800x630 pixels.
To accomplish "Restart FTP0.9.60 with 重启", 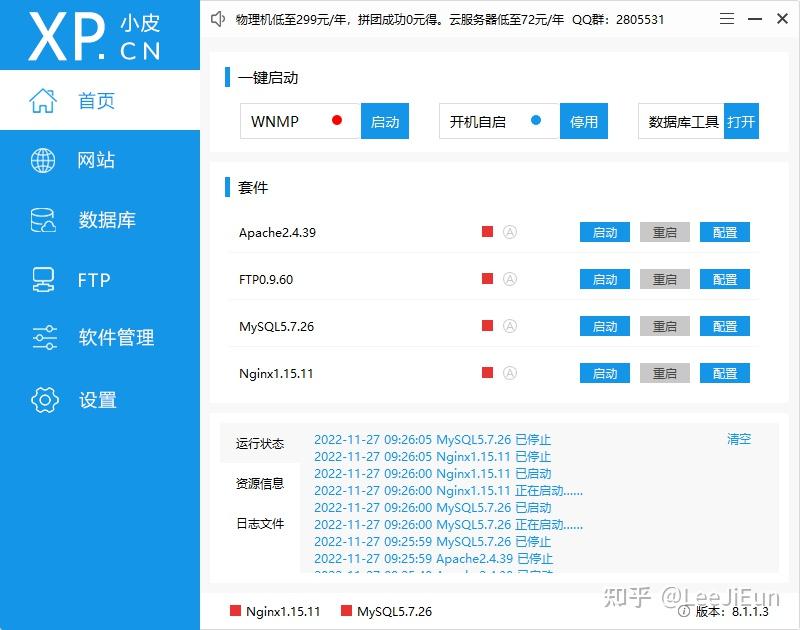I will click(x=665, y=279).
